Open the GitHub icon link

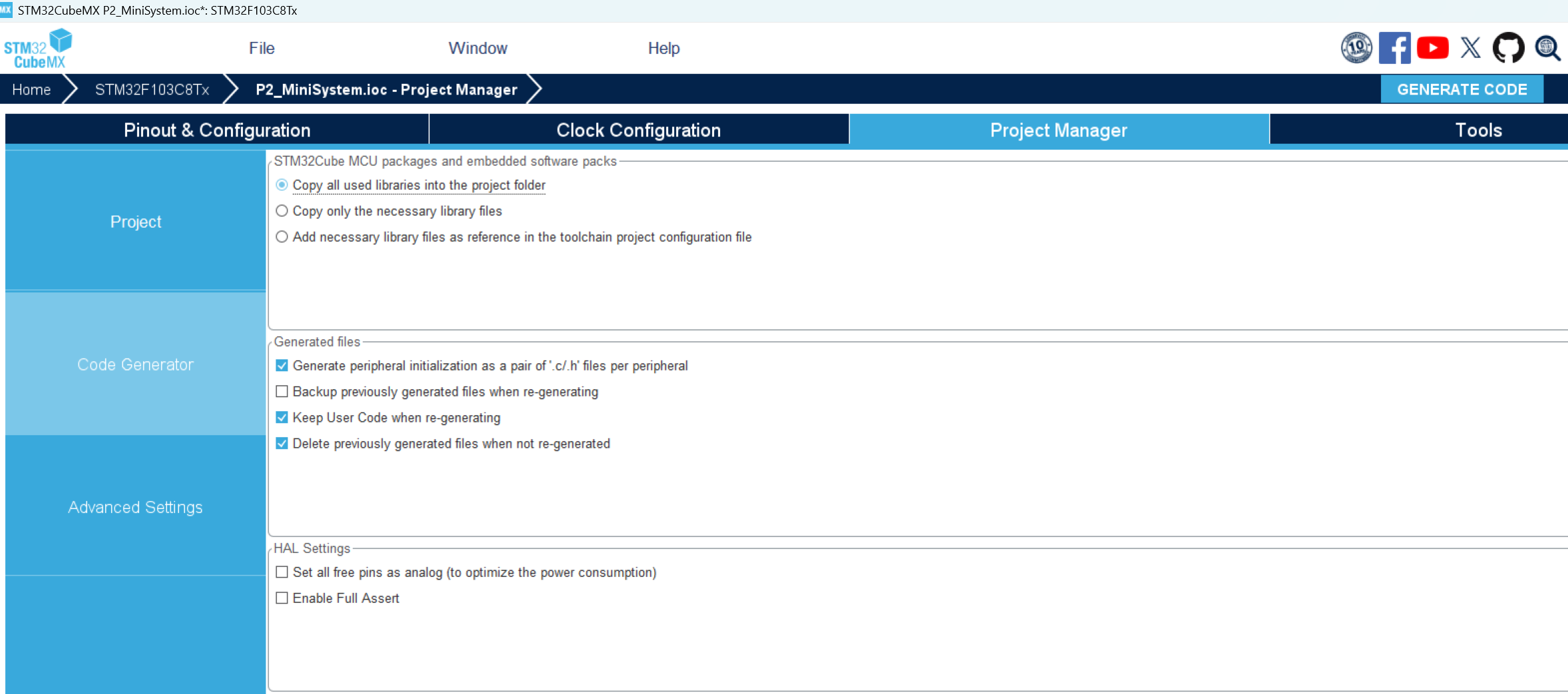(1508, 48)
